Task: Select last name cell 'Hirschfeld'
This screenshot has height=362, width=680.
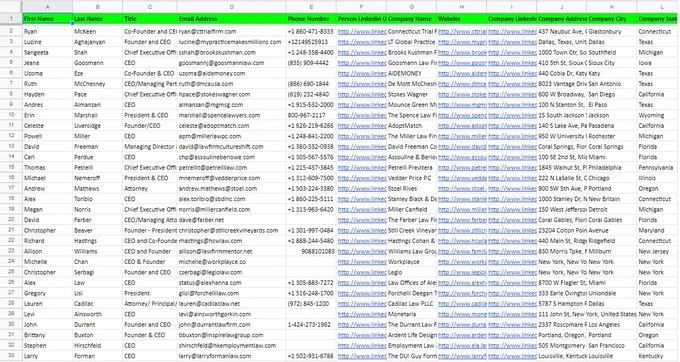Action: pos(98,346)
